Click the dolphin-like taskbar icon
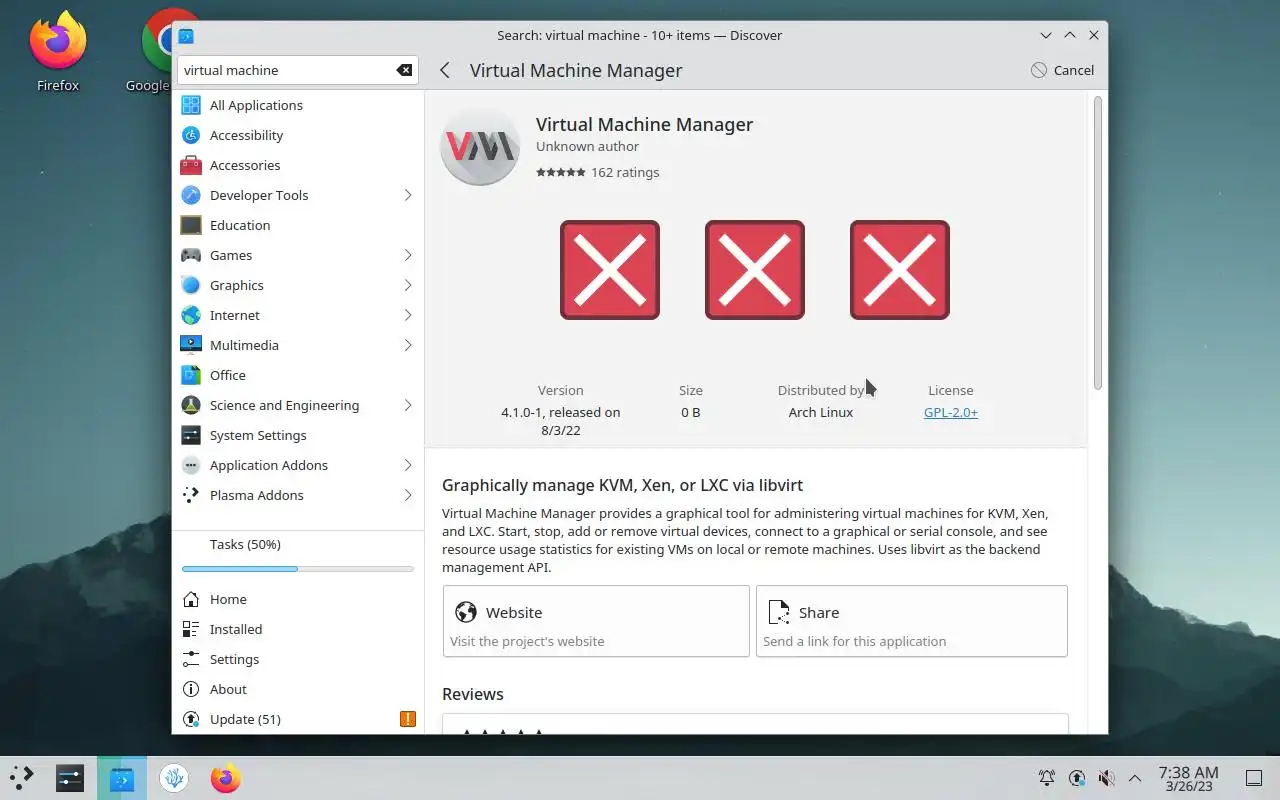The height and width of the screenshot is (800, 1280). point(174,778)
